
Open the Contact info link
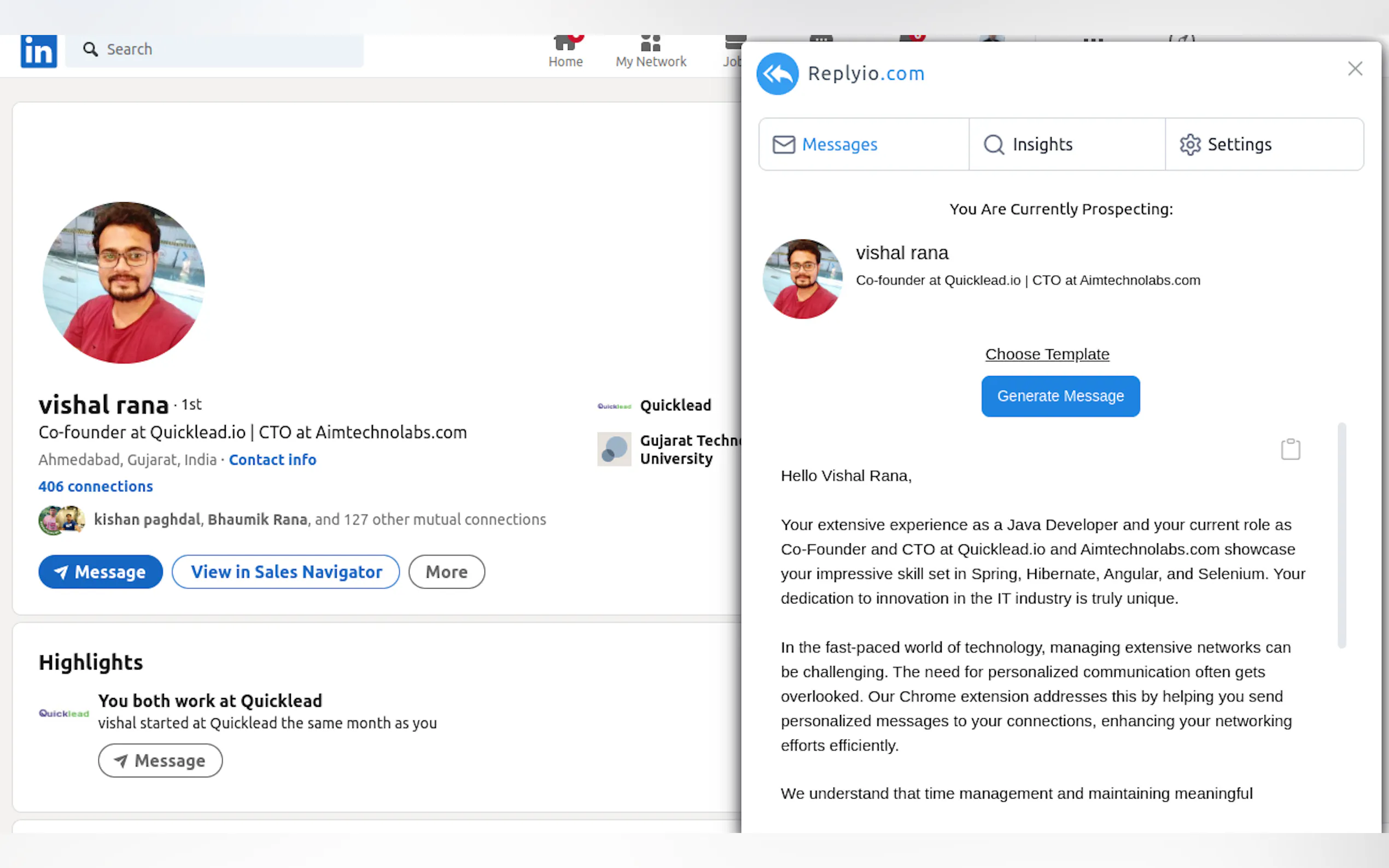(x=272, y=460)
